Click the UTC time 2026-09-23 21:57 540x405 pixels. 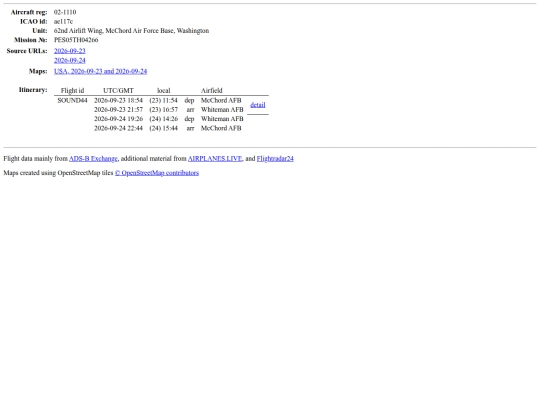[118, 110]
